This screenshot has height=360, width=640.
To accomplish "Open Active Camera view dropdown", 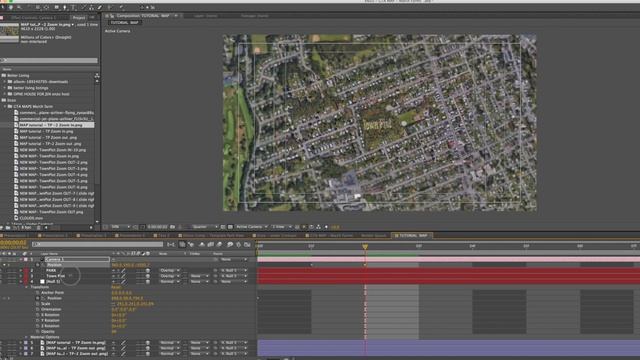I will (x=252, y=227).
